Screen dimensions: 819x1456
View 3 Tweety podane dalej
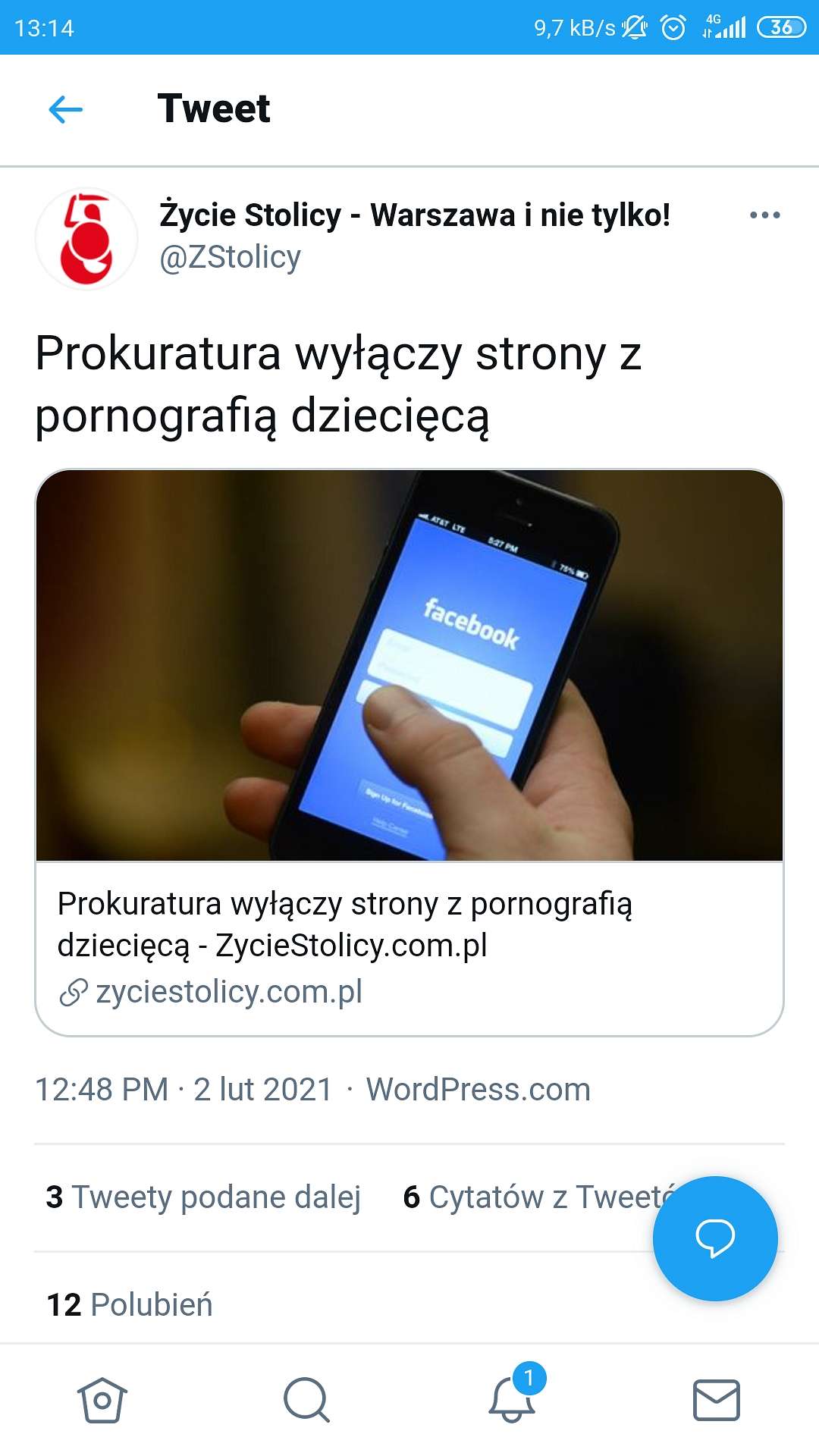point(203,1197)
